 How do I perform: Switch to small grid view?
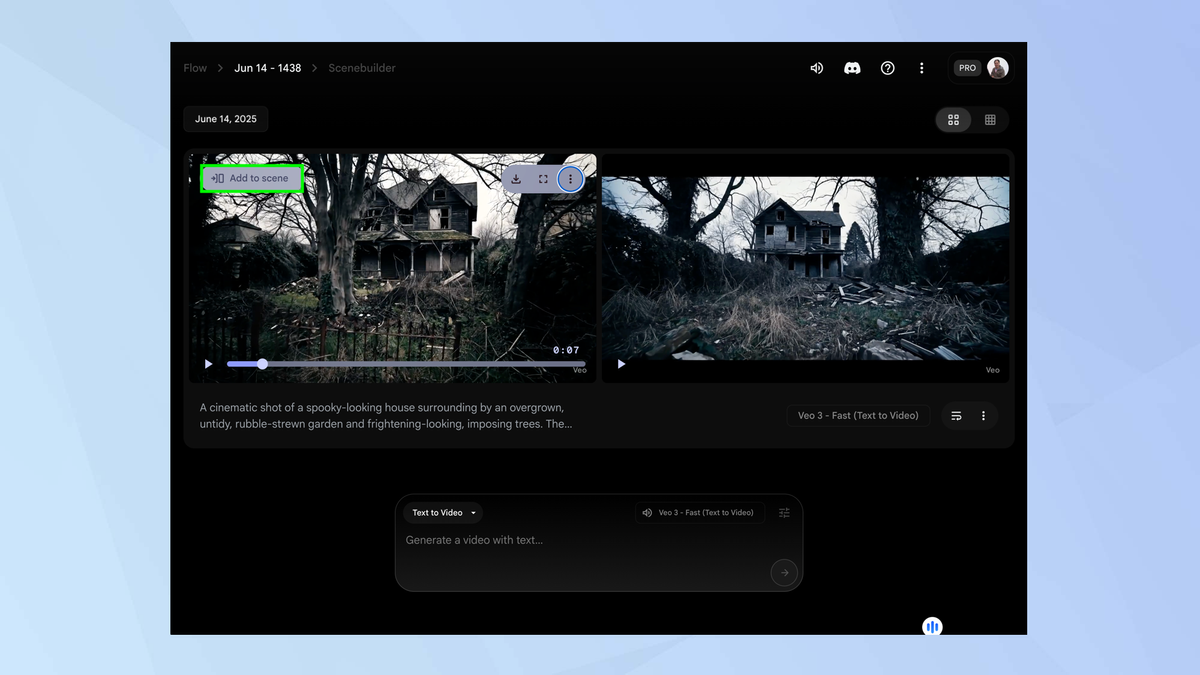pos(990,120)
